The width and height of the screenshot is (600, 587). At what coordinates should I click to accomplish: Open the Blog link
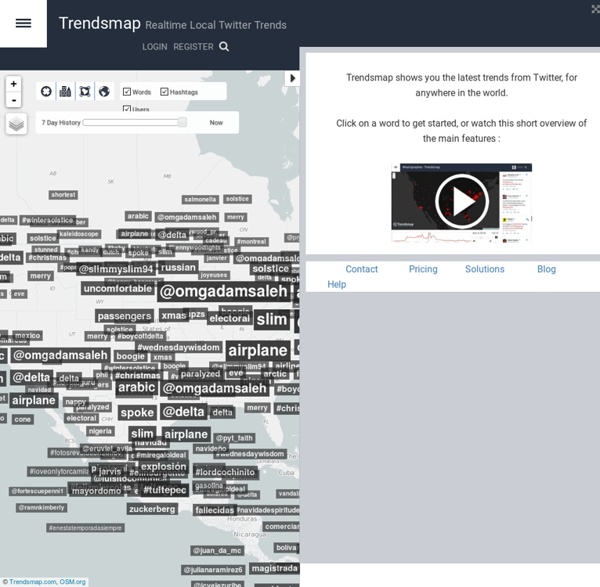point(546,269)
